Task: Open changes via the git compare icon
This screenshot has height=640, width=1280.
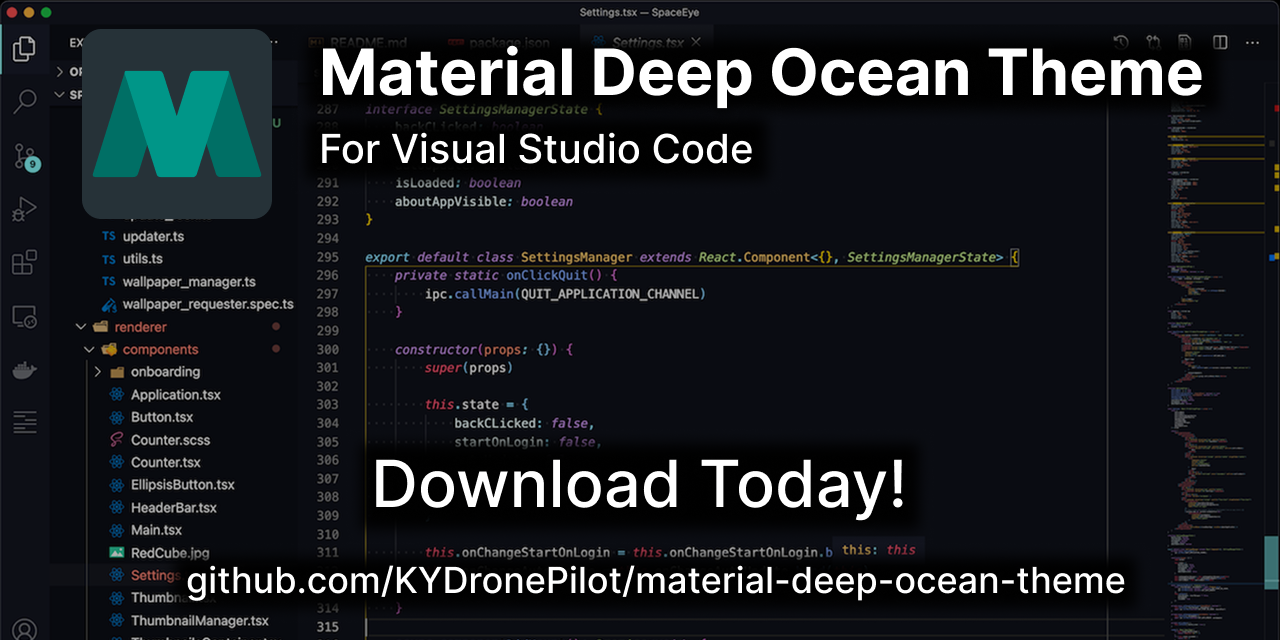Action: [1153, 42]
